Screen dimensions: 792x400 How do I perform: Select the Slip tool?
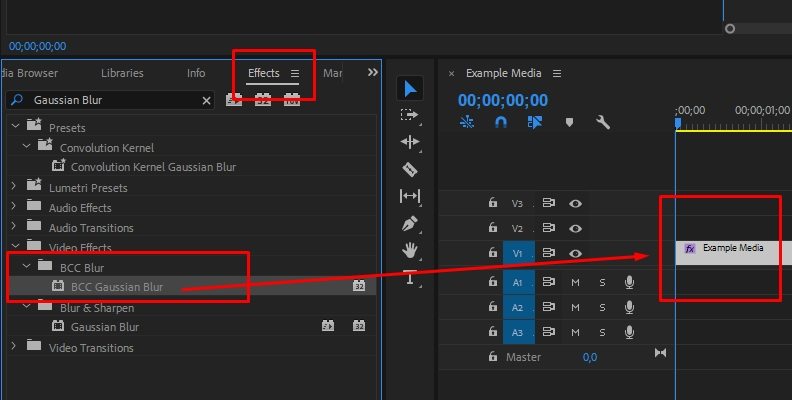pos(410,196)
